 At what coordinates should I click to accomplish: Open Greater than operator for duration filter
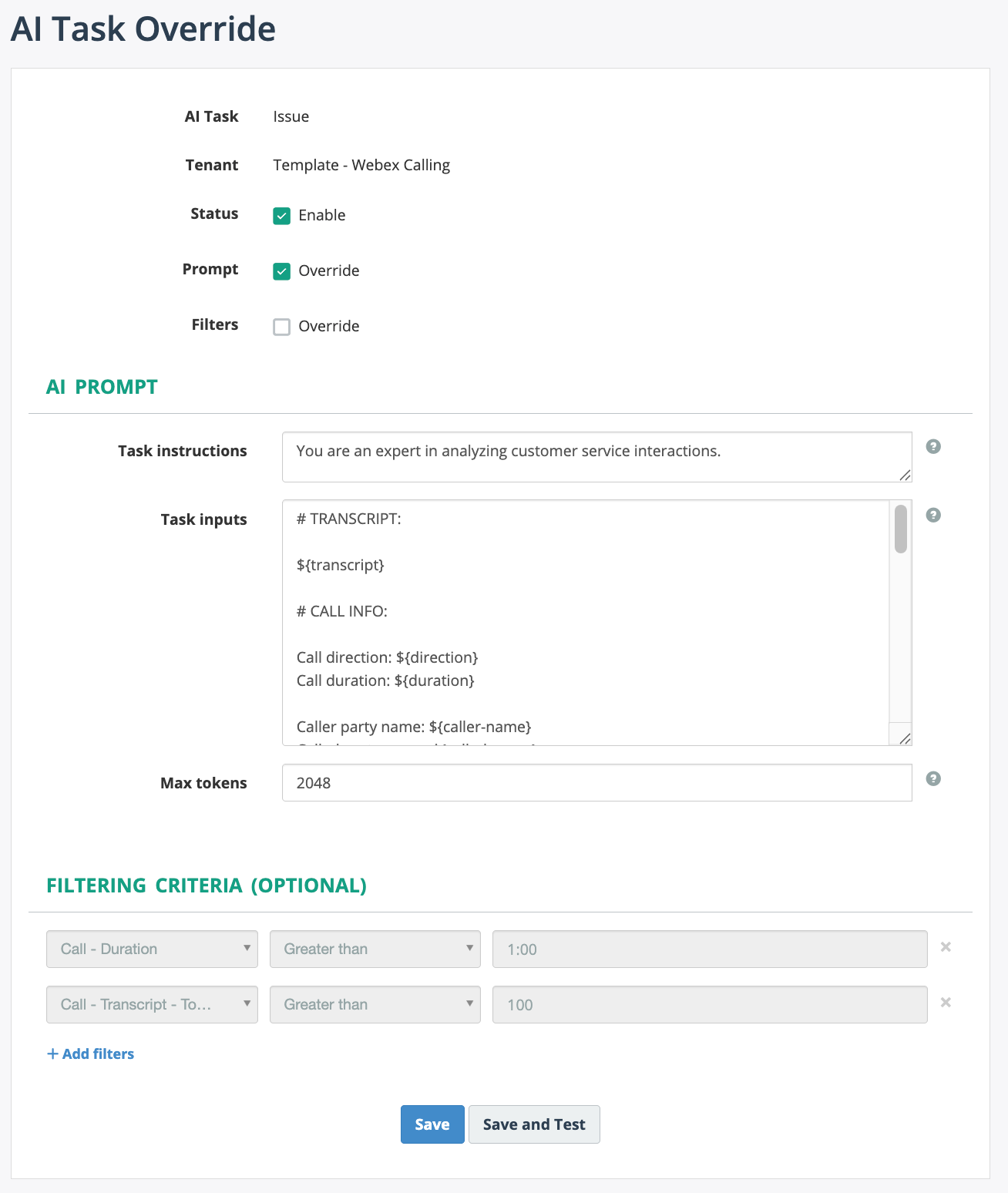[x=375, y=949]
